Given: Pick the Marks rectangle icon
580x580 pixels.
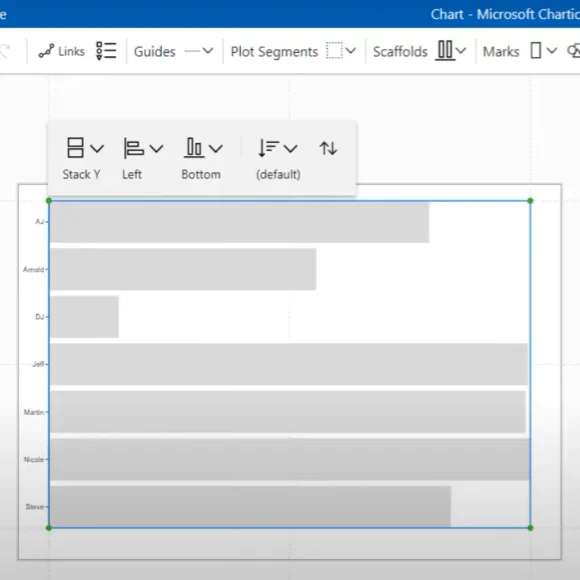Looking at the screenshot, I should (x=536, y=51).
